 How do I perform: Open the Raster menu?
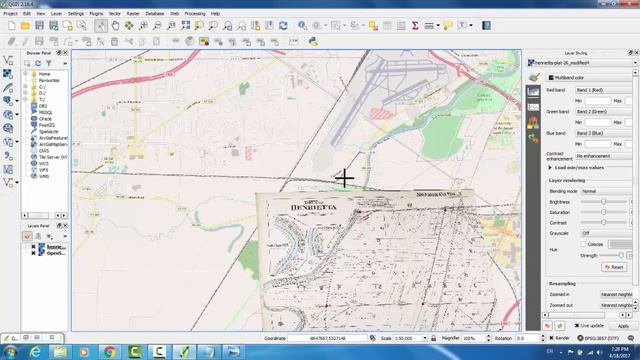133,13
